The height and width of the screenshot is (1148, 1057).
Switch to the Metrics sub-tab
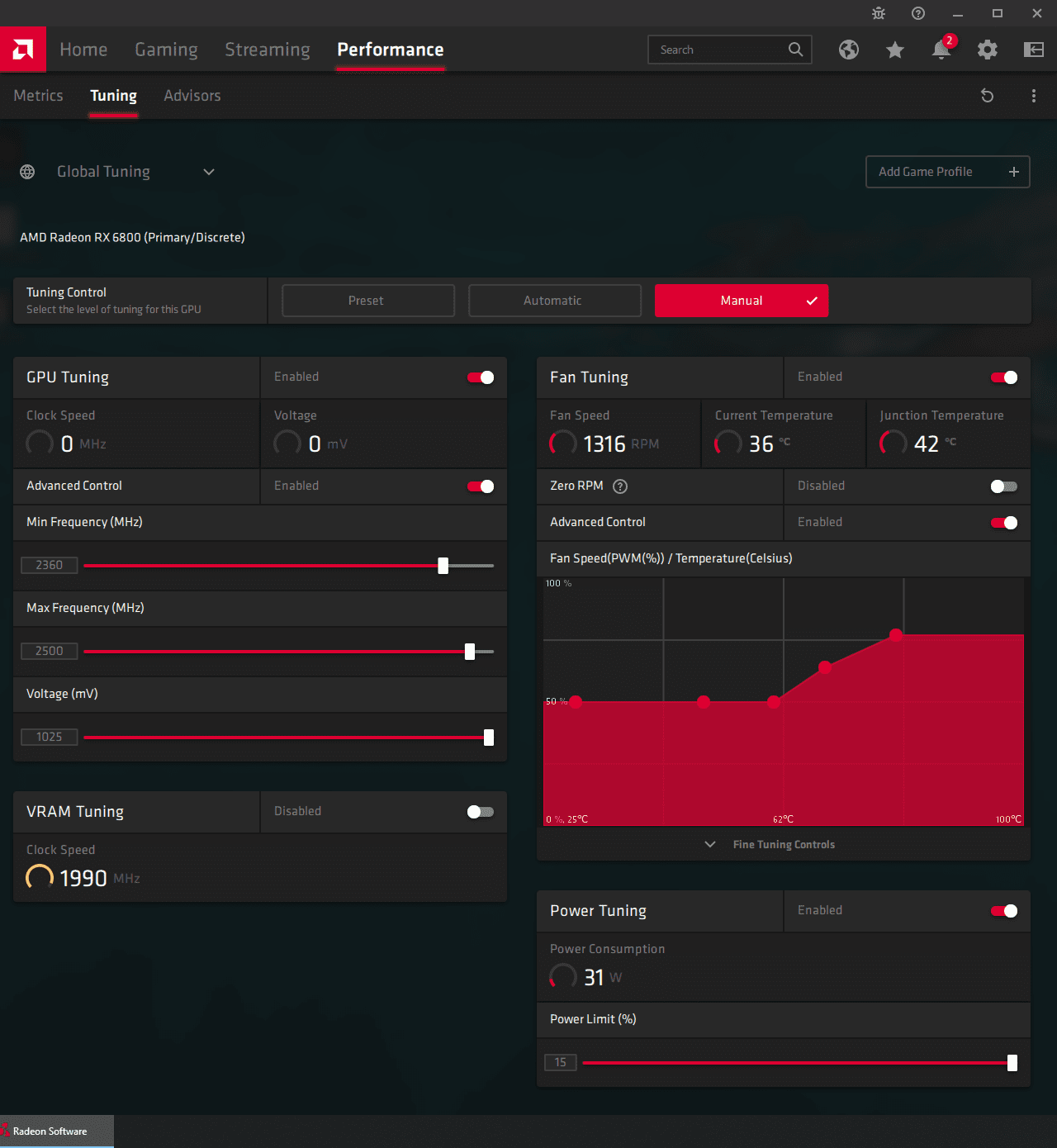(38, 96)
